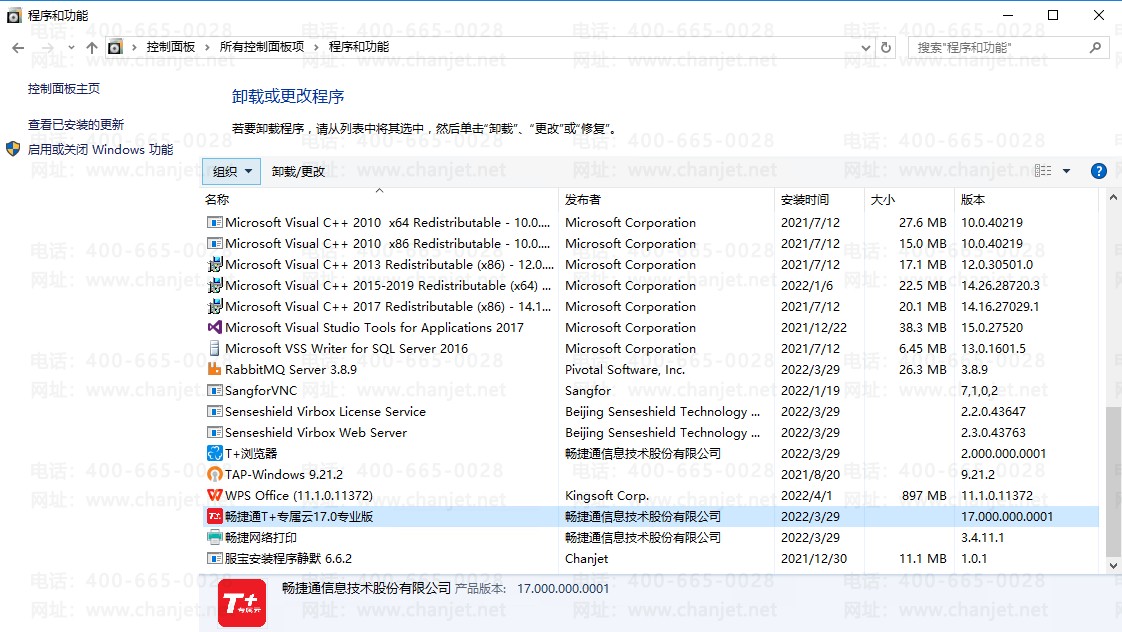Click version 7,1,0,2 cell
1122x632 pixels.
coord(979,390)
